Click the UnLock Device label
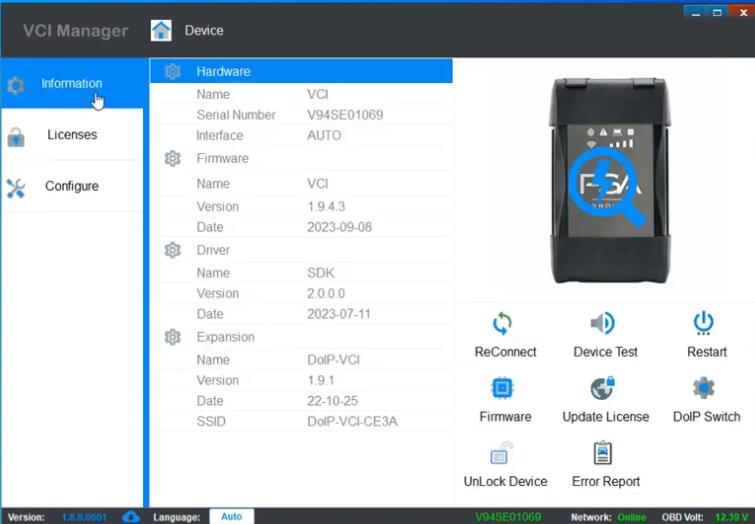 click(x=505, y=482)
